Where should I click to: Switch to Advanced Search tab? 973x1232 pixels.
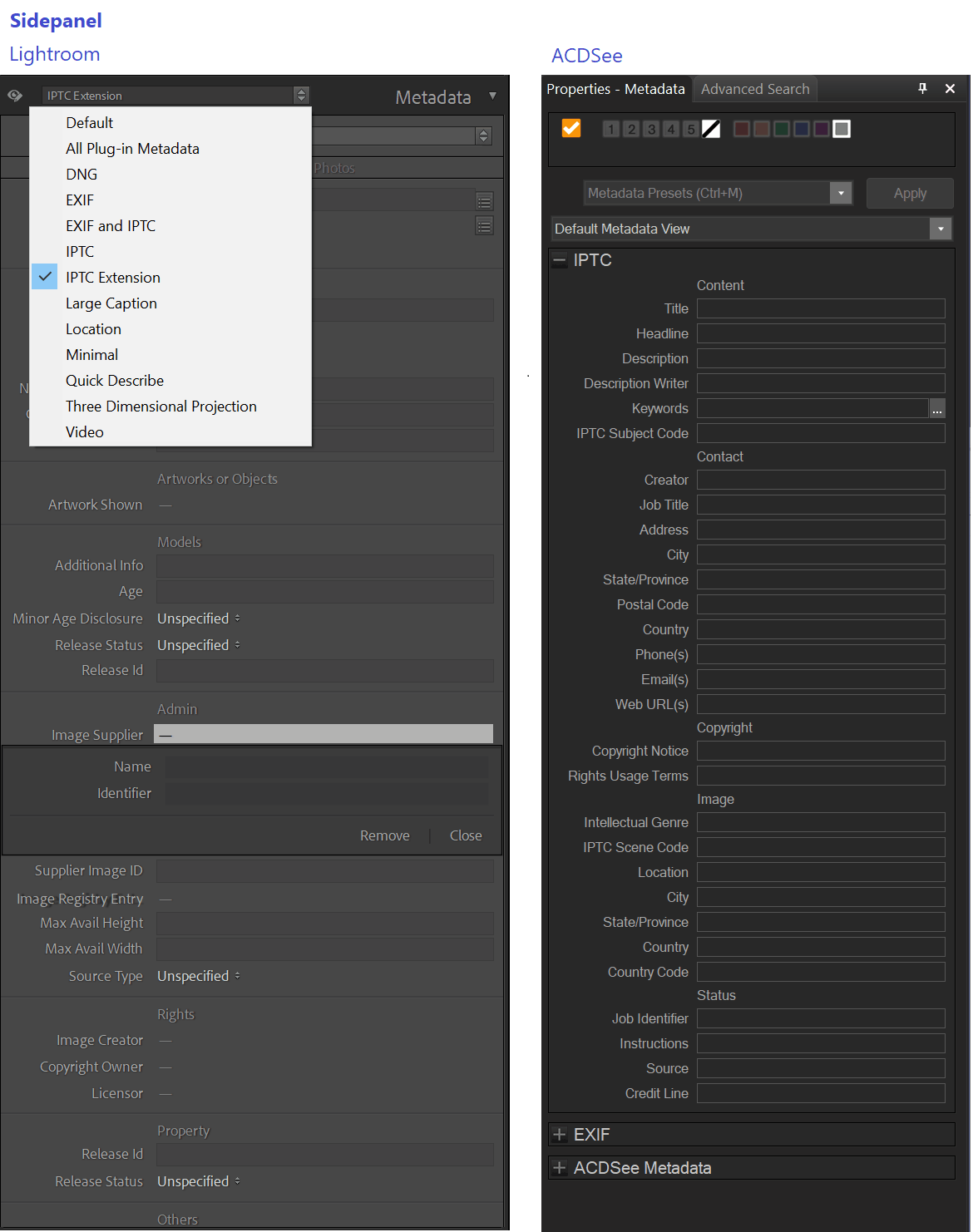point(754,89)
